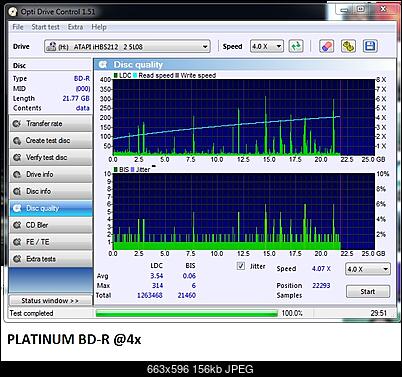Click the disc Type value BD-R
402x377 pixels.
[x=82, y=79]
